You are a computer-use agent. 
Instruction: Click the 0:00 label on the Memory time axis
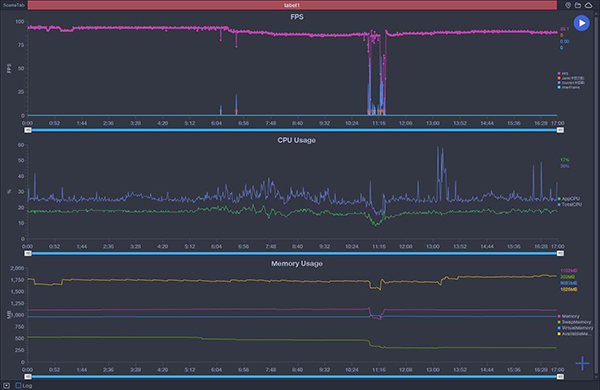27,370
